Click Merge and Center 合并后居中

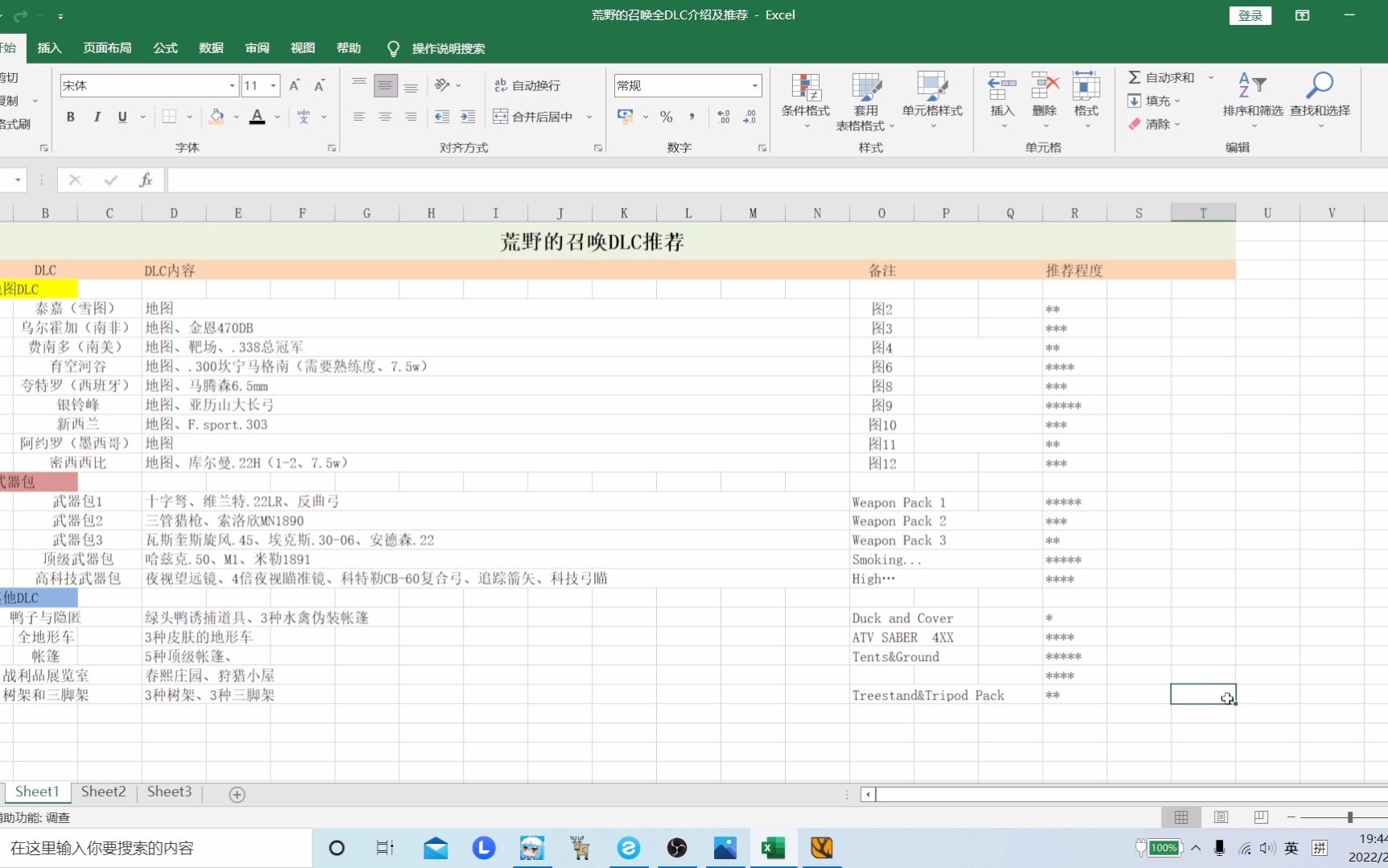533,117
